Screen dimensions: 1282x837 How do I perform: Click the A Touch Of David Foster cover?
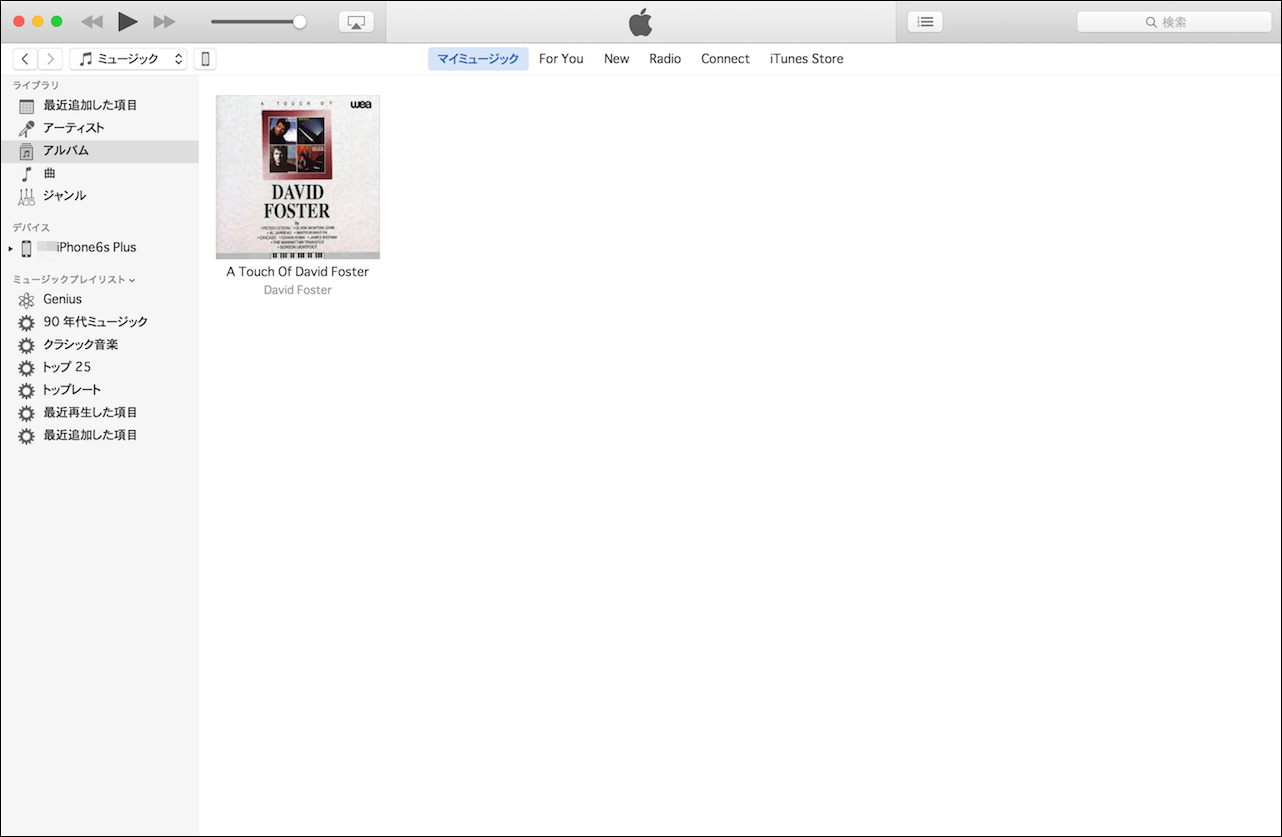click(x=298, y=177)
